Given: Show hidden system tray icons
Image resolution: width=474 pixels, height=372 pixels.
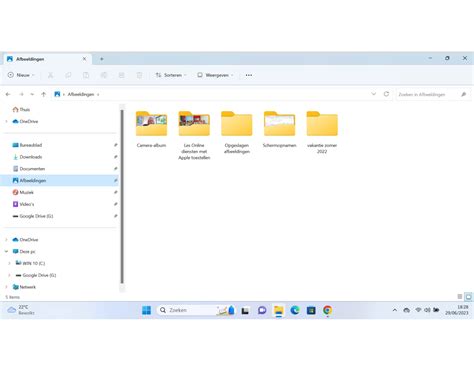Looking at the screenshot, I should tap(395, 310).
